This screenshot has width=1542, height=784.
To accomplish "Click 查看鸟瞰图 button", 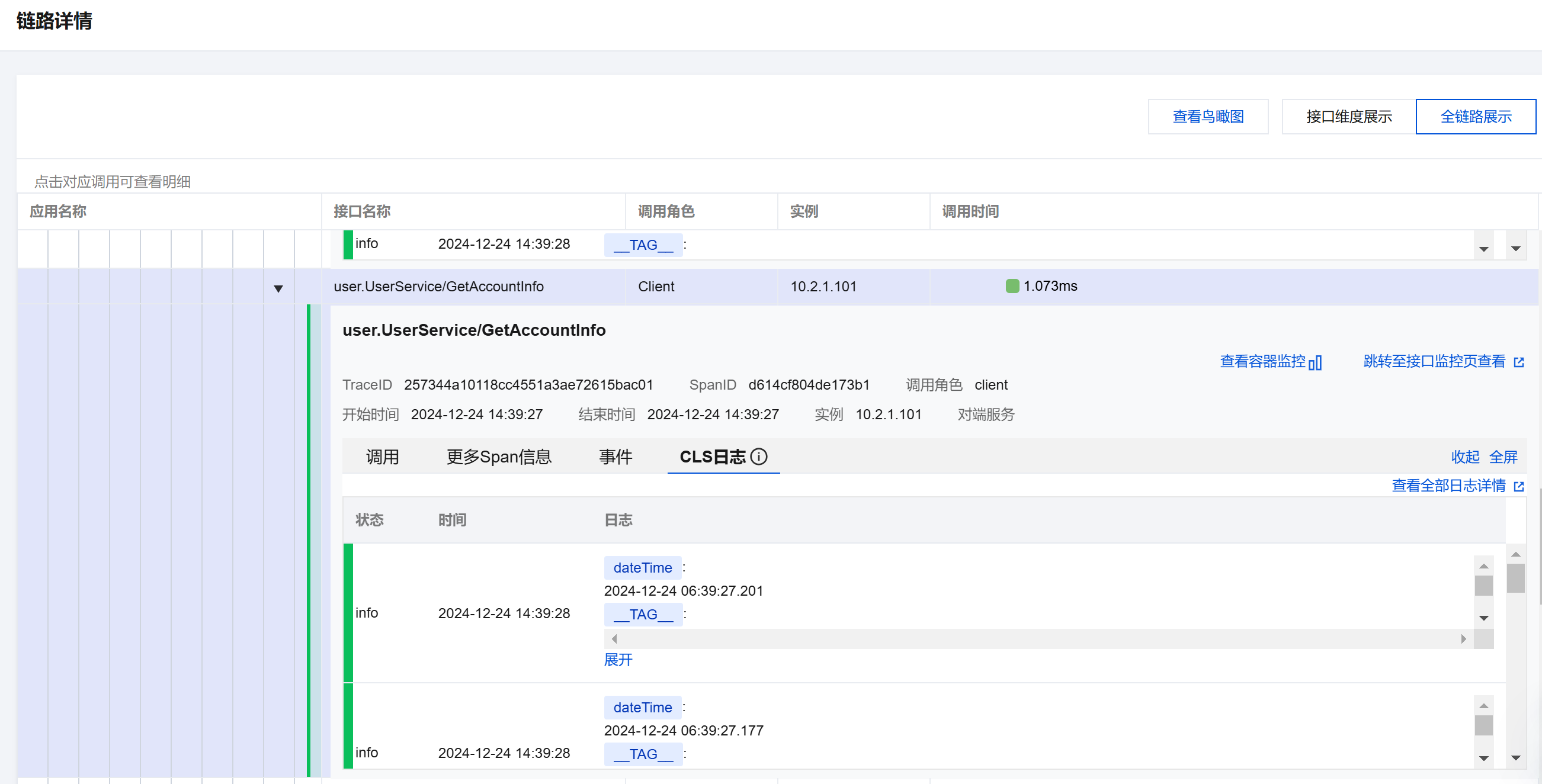I will click(x=1207, y=117).
